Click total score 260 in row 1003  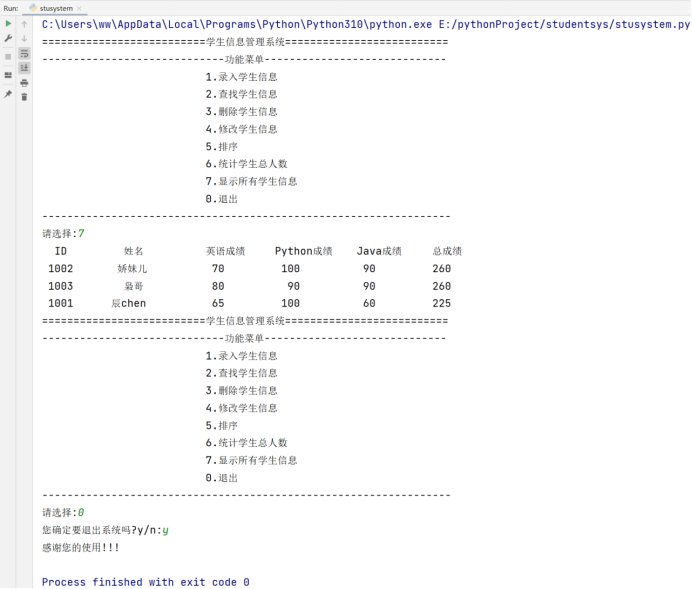[442, 286]
